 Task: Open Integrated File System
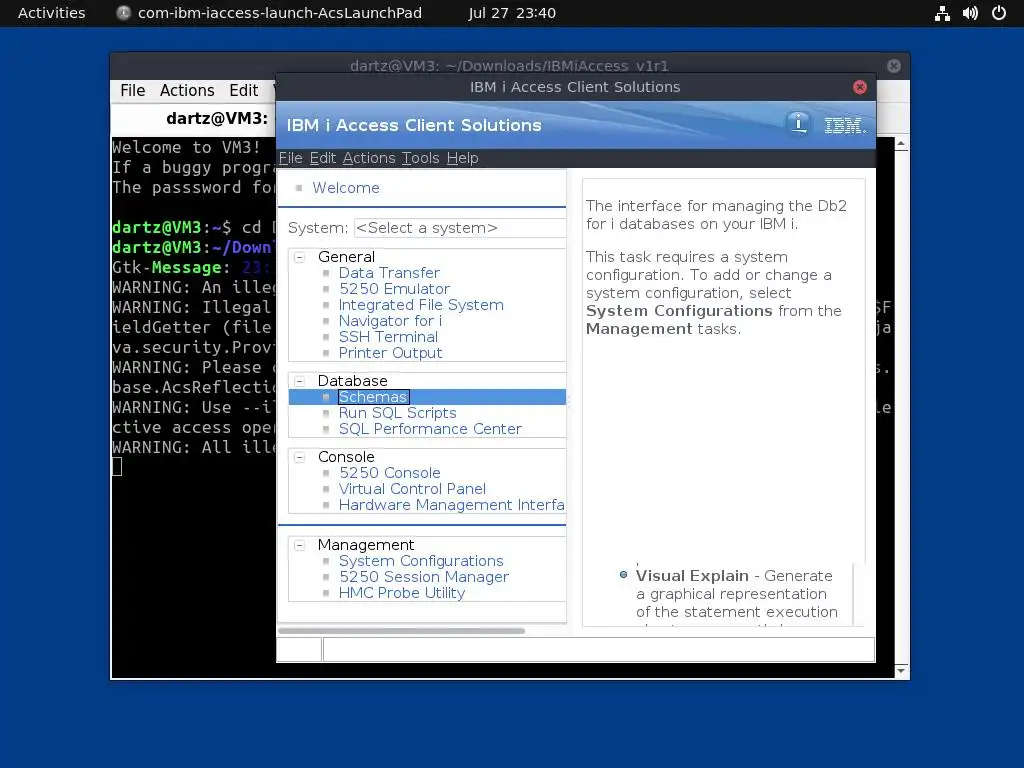421,305
